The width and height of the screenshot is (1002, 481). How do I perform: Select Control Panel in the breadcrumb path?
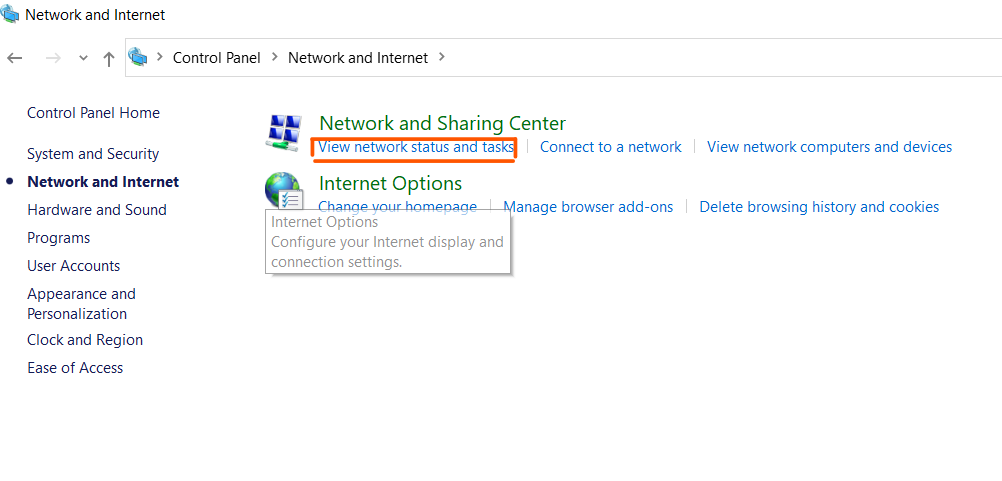point(216,58)
